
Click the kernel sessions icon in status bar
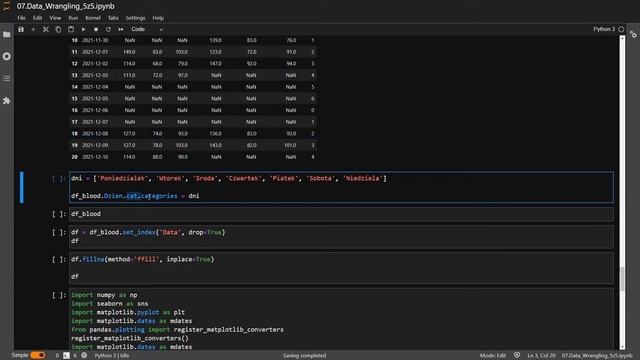tap(84, 356)
